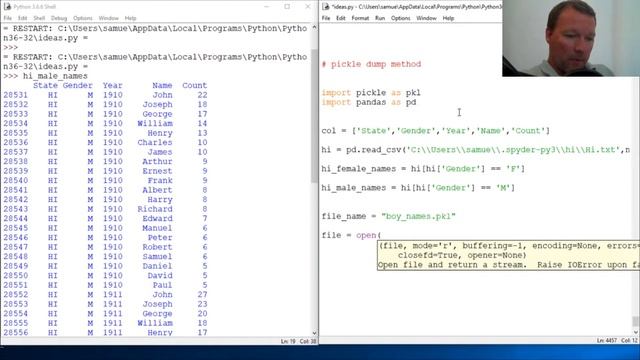Open Edit menu in ideas.py editor
640x360 pixels.
tap(341, 18)
